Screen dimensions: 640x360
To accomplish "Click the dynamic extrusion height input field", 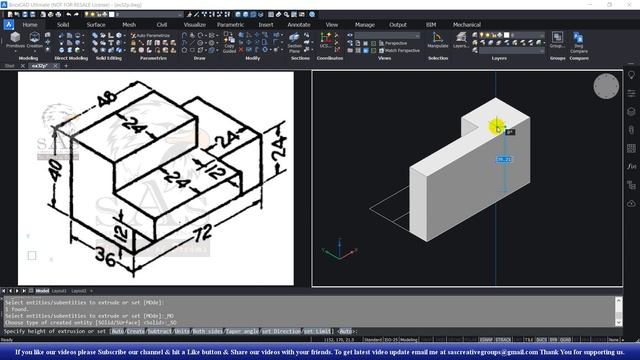I will [504, 159].
